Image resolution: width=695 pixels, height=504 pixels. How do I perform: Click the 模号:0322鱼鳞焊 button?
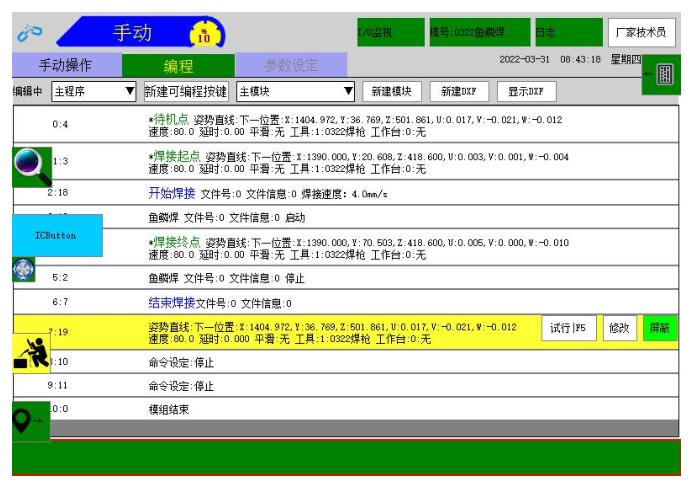(x=480, y=32)
